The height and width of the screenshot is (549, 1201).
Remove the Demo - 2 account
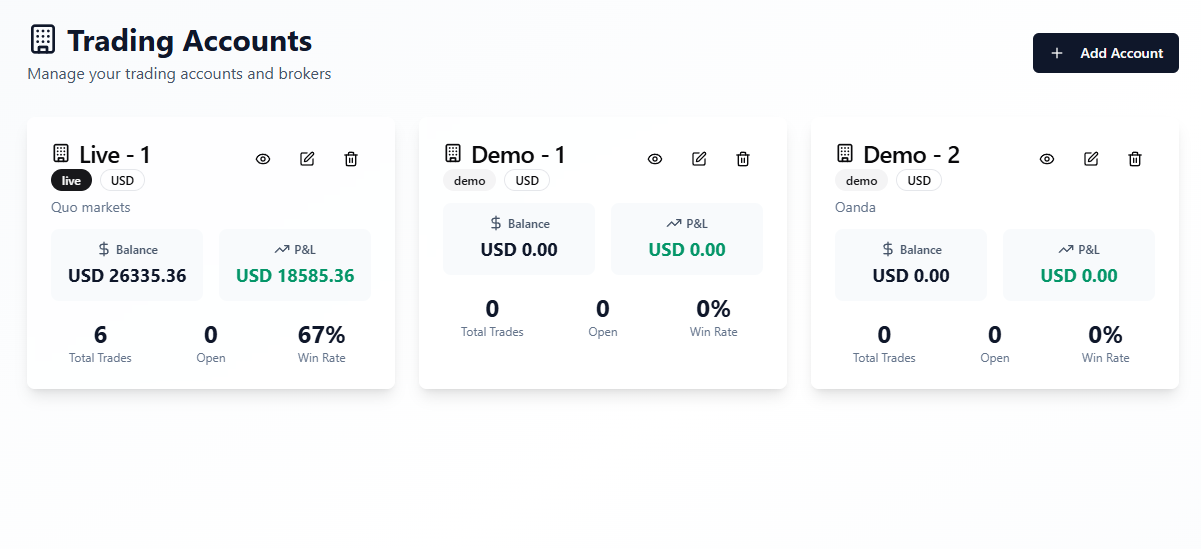click(x=1135, y=159)
